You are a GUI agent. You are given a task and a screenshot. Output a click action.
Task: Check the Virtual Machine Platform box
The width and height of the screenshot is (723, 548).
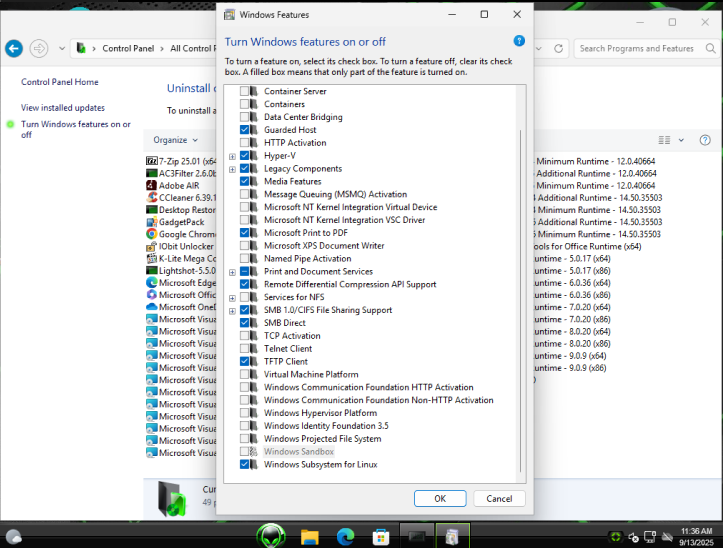point(244,375)
